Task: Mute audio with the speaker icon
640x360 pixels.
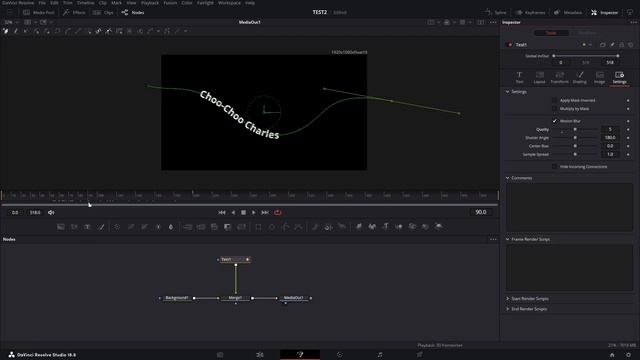Action: point(51,213)
